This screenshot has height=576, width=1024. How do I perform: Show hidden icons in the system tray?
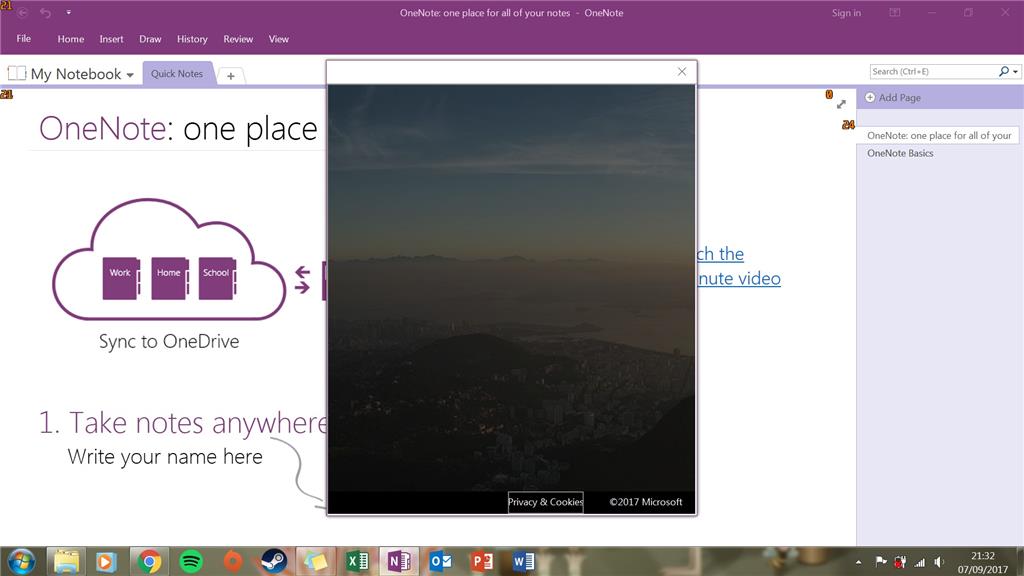859,562
